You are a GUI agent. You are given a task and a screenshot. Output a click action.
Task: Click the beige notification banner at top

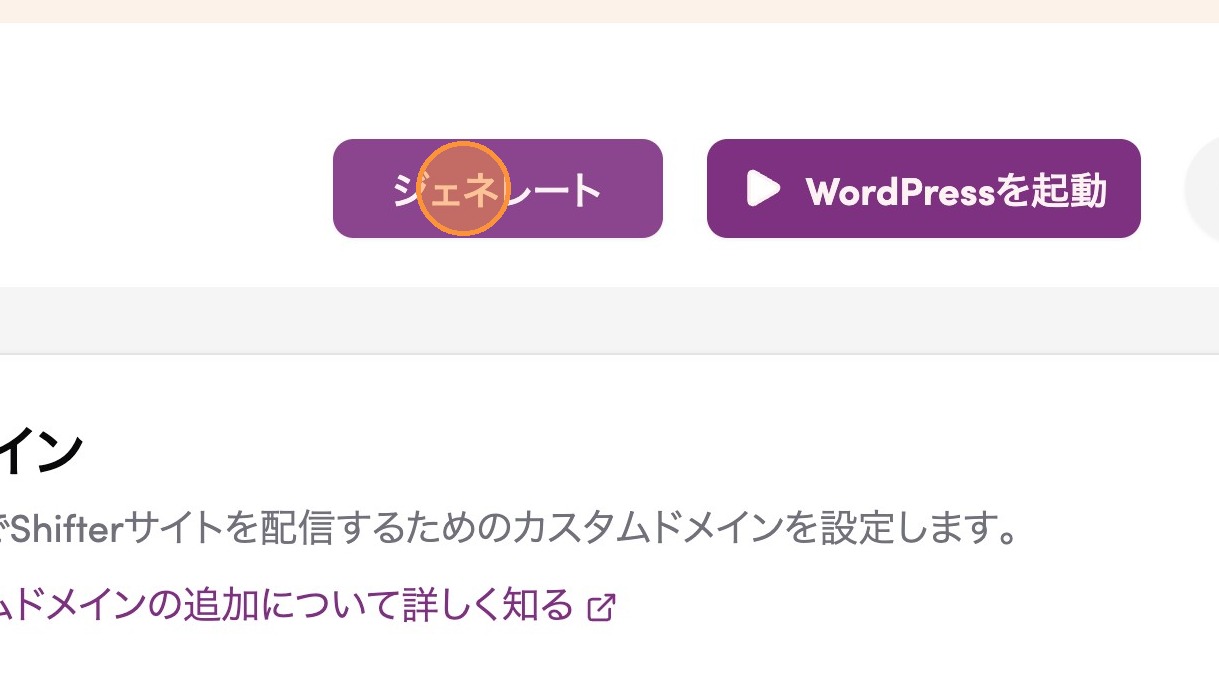tap(609, 11)
